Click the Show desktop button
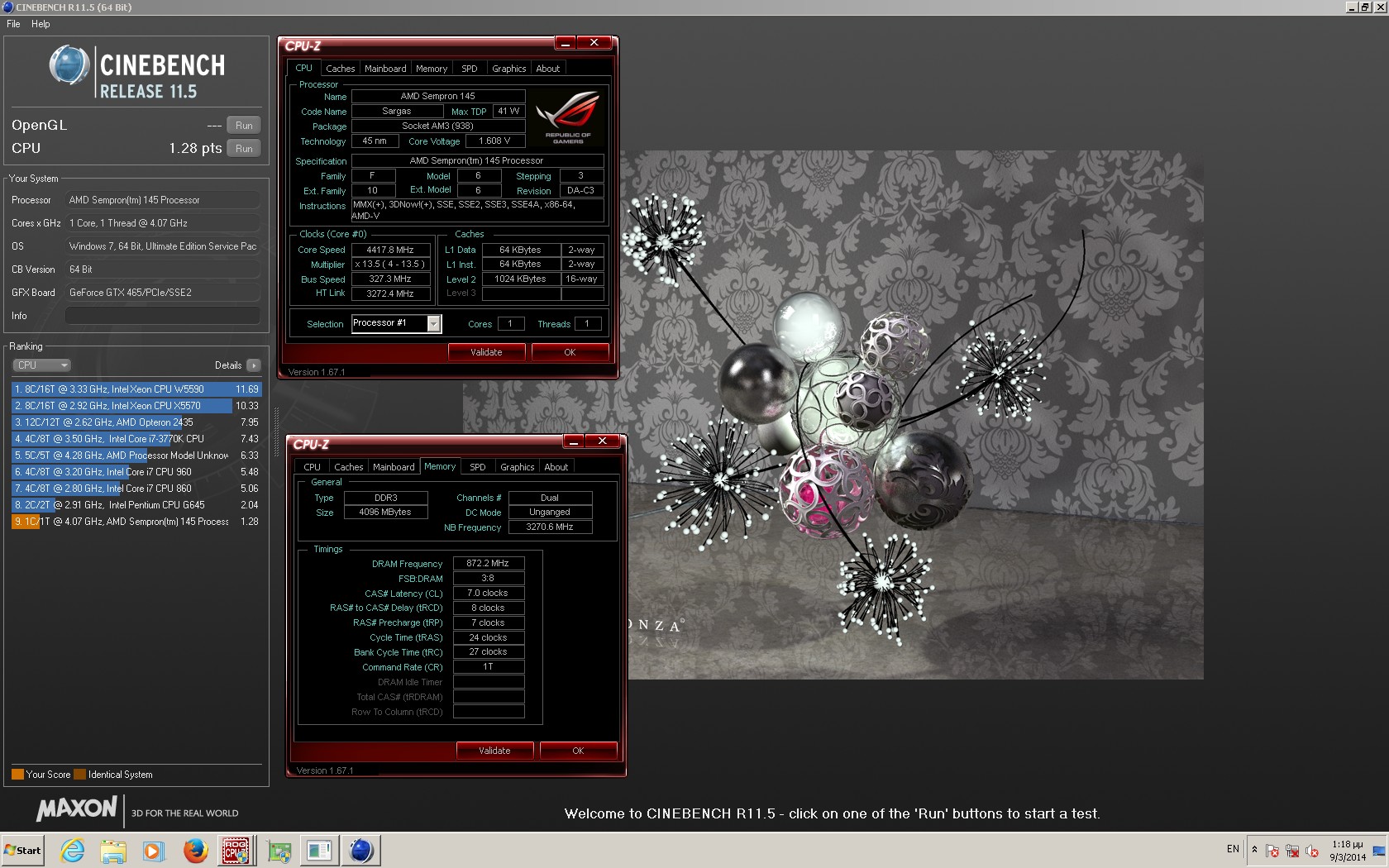 coord(1379,851)
